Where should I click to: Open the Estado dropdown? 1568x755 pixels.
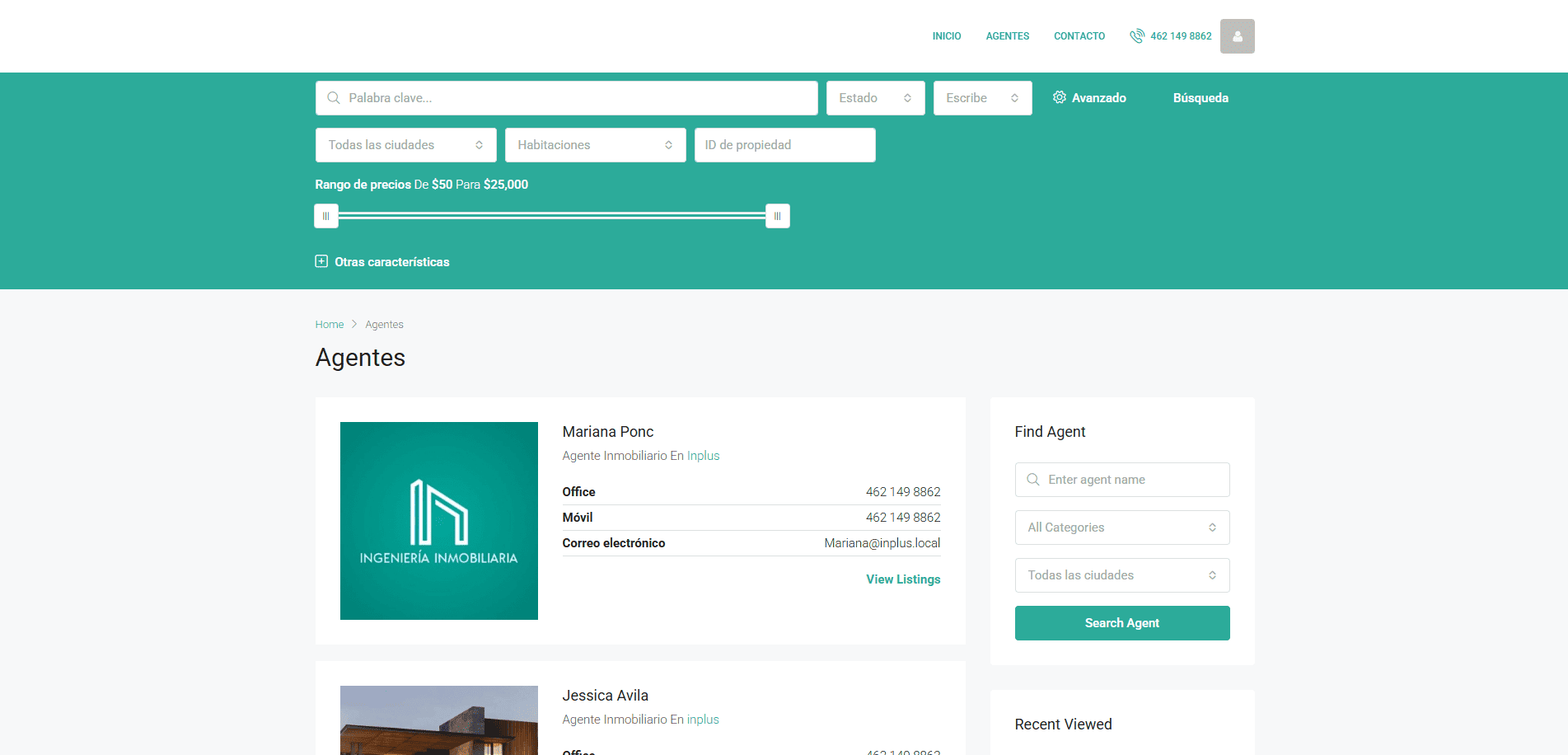coord(875,98)
